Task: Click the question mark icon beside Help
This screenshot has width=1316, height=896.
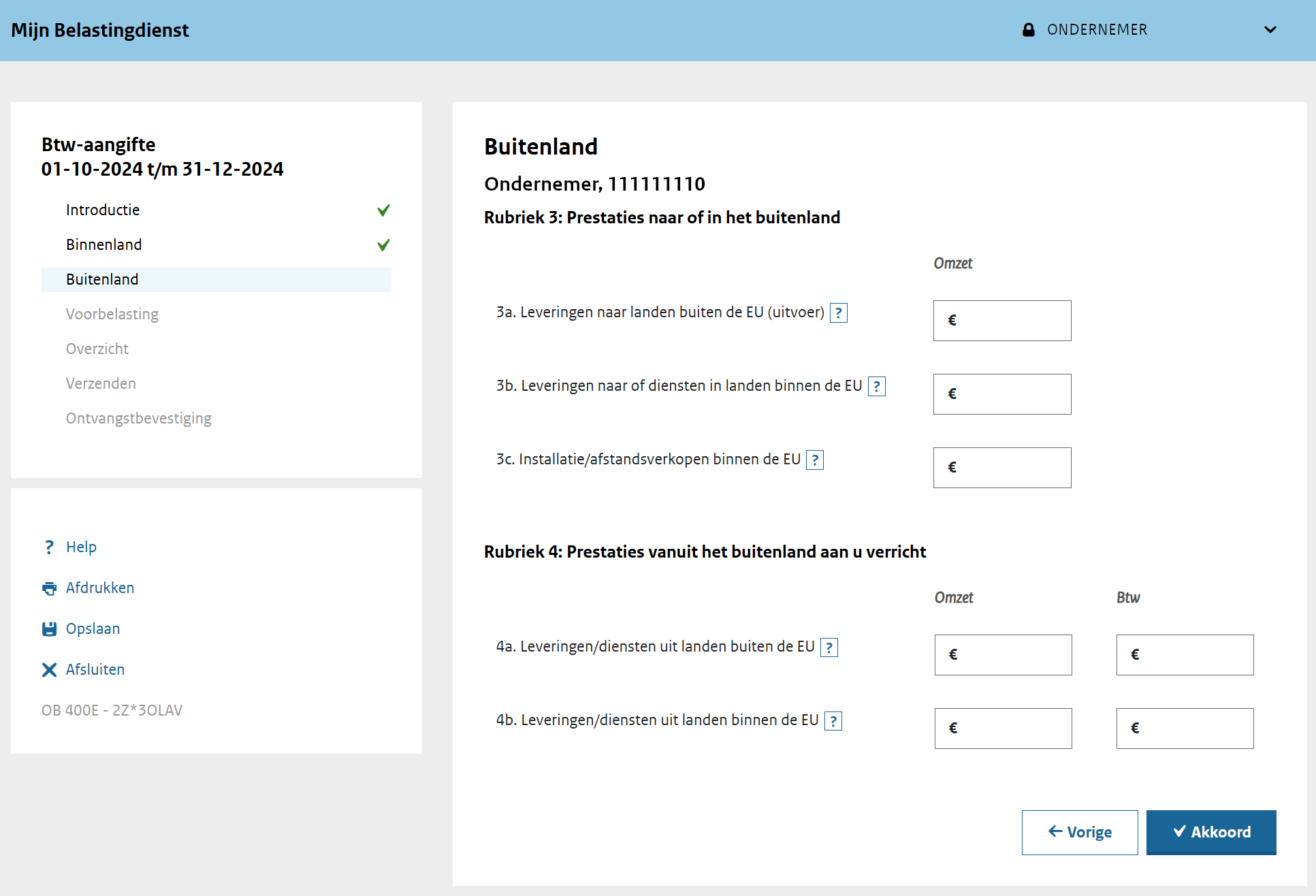Action: point(49,547)
